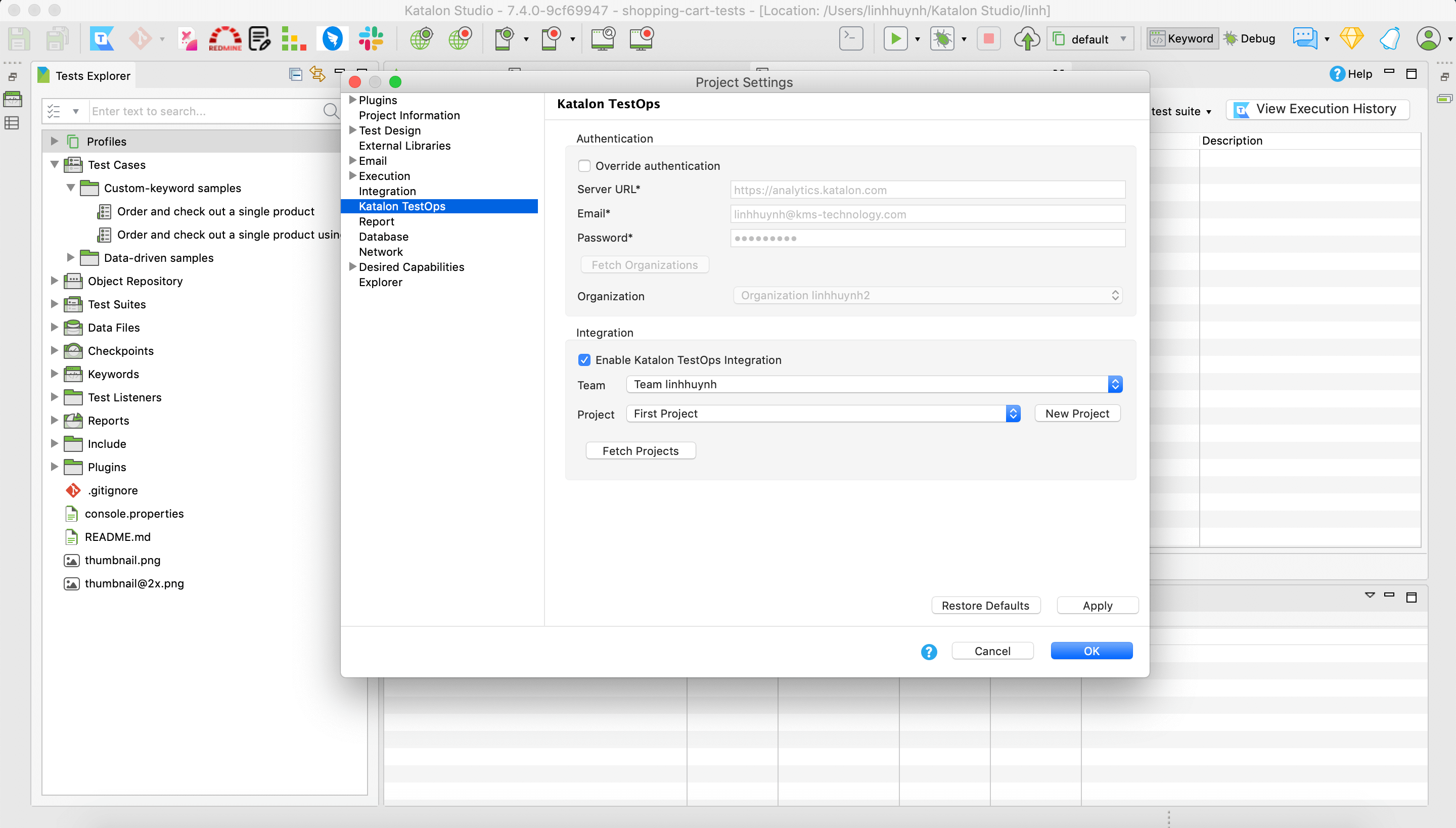
Task: Expand Test Design in settings tree
Action: pos(353,130)
